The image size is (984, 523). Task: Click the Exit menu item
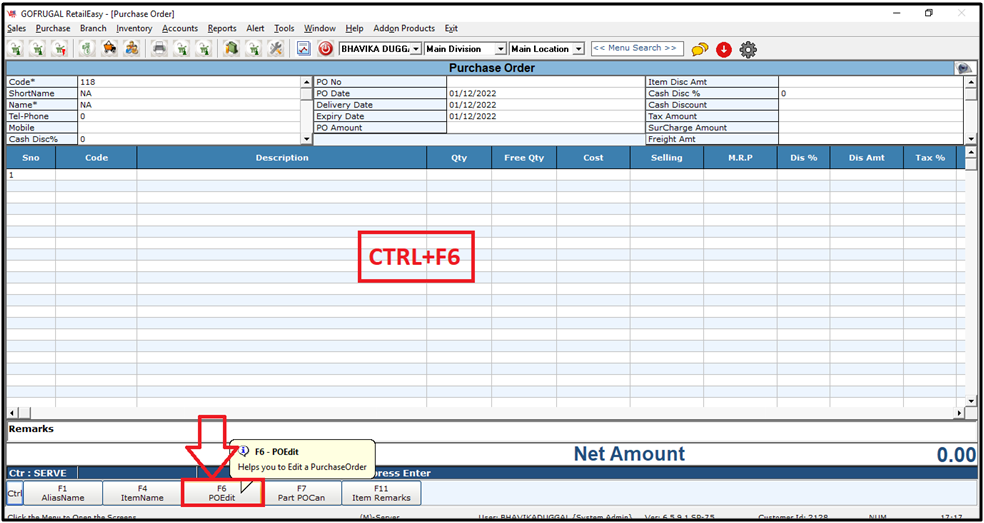tap(451, 28)
